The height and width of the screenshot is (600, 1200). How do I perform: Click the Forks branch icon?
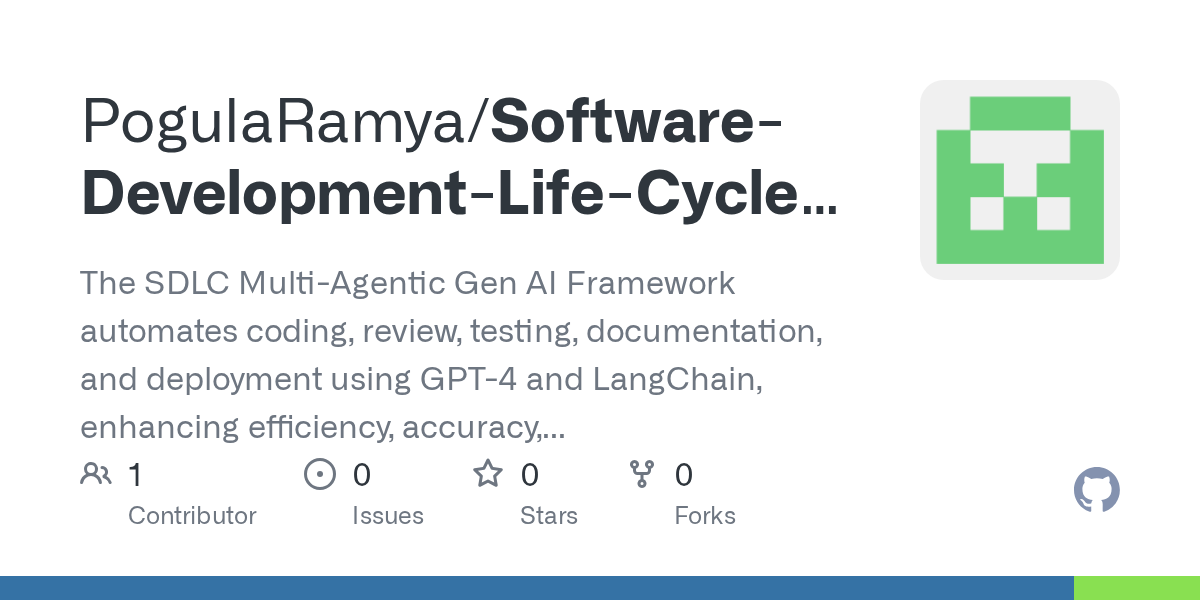[641, 474]
